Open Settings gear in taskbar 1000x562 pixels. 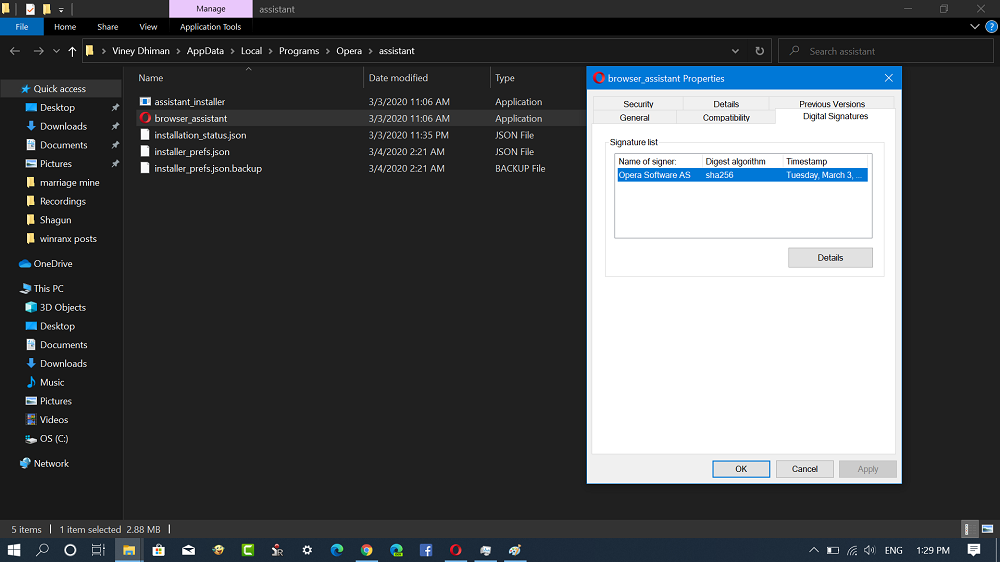point(307,550)
